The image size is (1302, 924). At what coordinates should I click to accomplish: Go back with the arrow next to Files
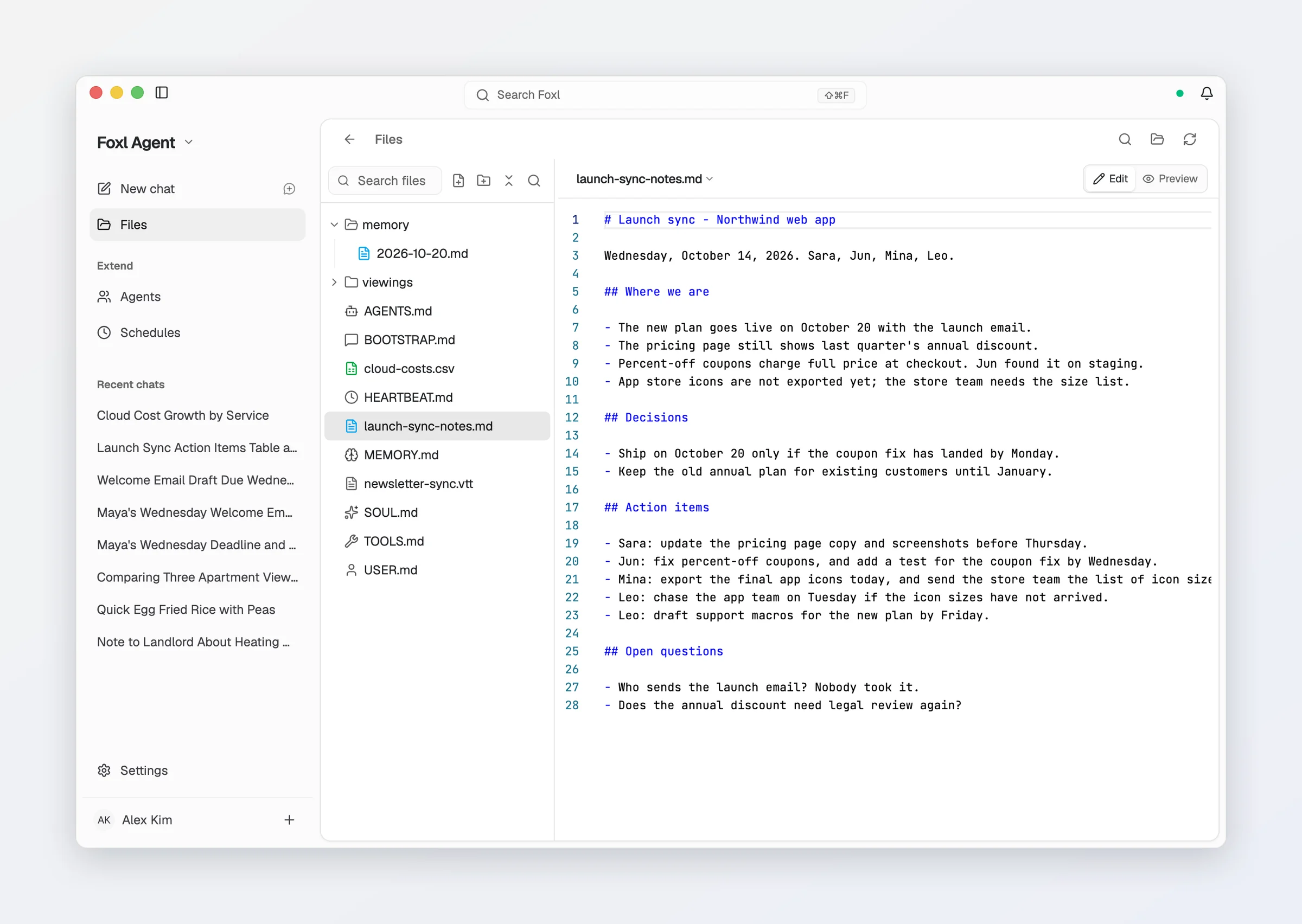coord(349,139)
